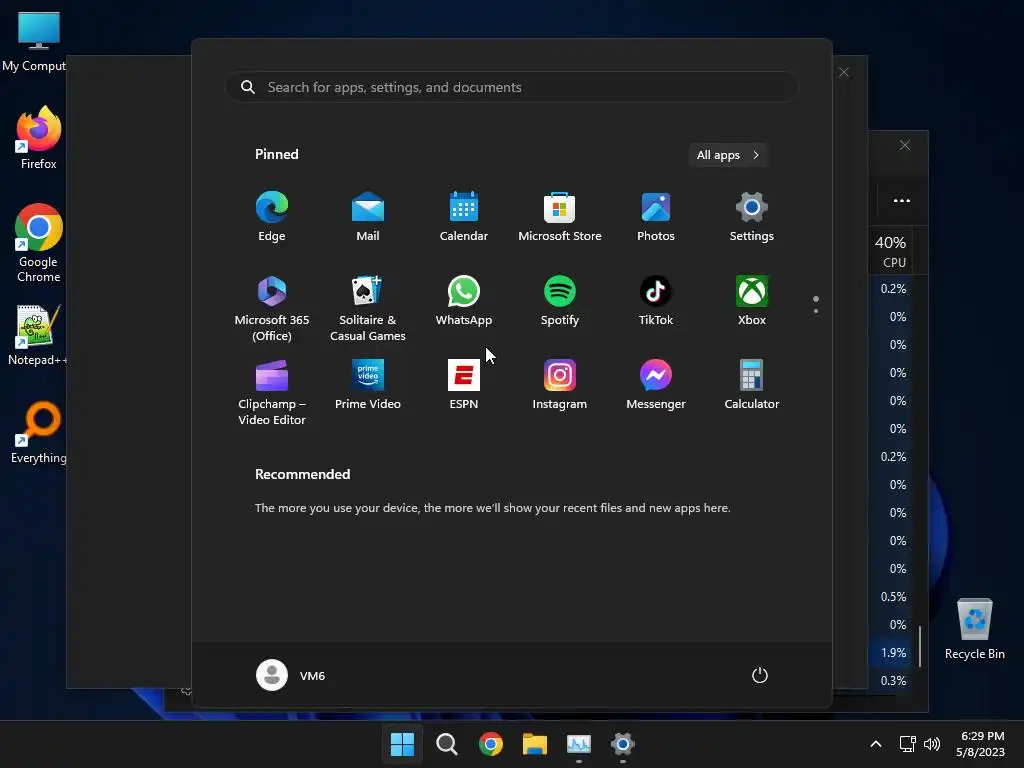The height and width of the screenshot is (768, 1024).
Task: Open Settings from the pinned apps
Action: pyautogui.click(x=752, y=217)
